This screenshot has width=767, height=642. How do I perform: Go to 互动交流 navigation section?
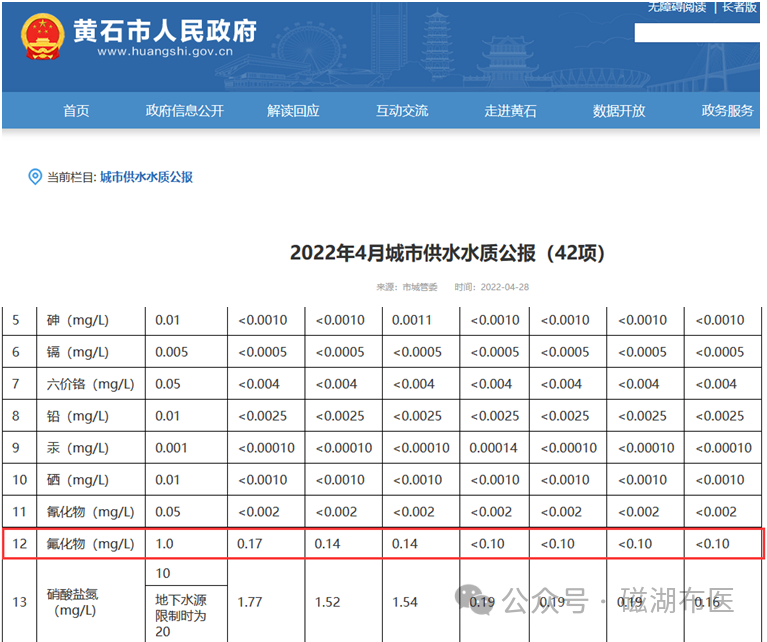click(402, 111)
